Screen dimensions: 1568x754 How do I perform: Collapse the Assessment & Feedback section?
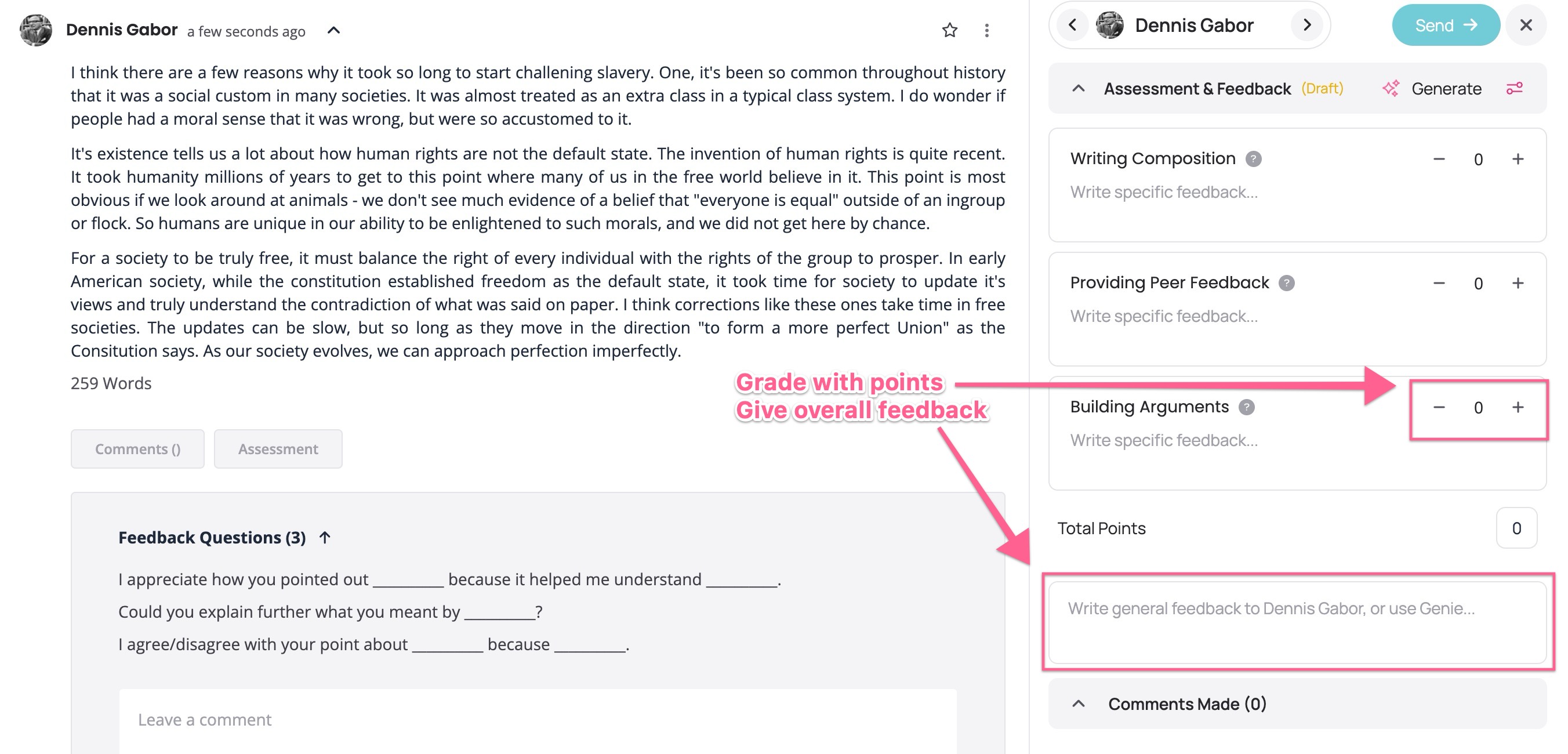1078,89
